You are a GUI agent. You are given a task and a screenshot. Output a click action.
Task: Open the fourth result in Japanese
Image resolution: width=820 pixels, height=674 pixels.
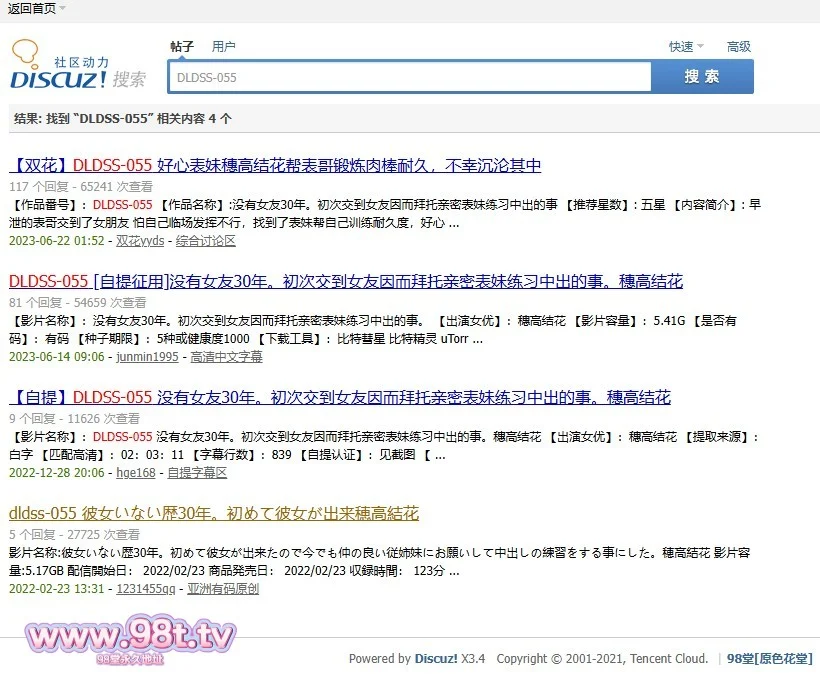(214, 514)
